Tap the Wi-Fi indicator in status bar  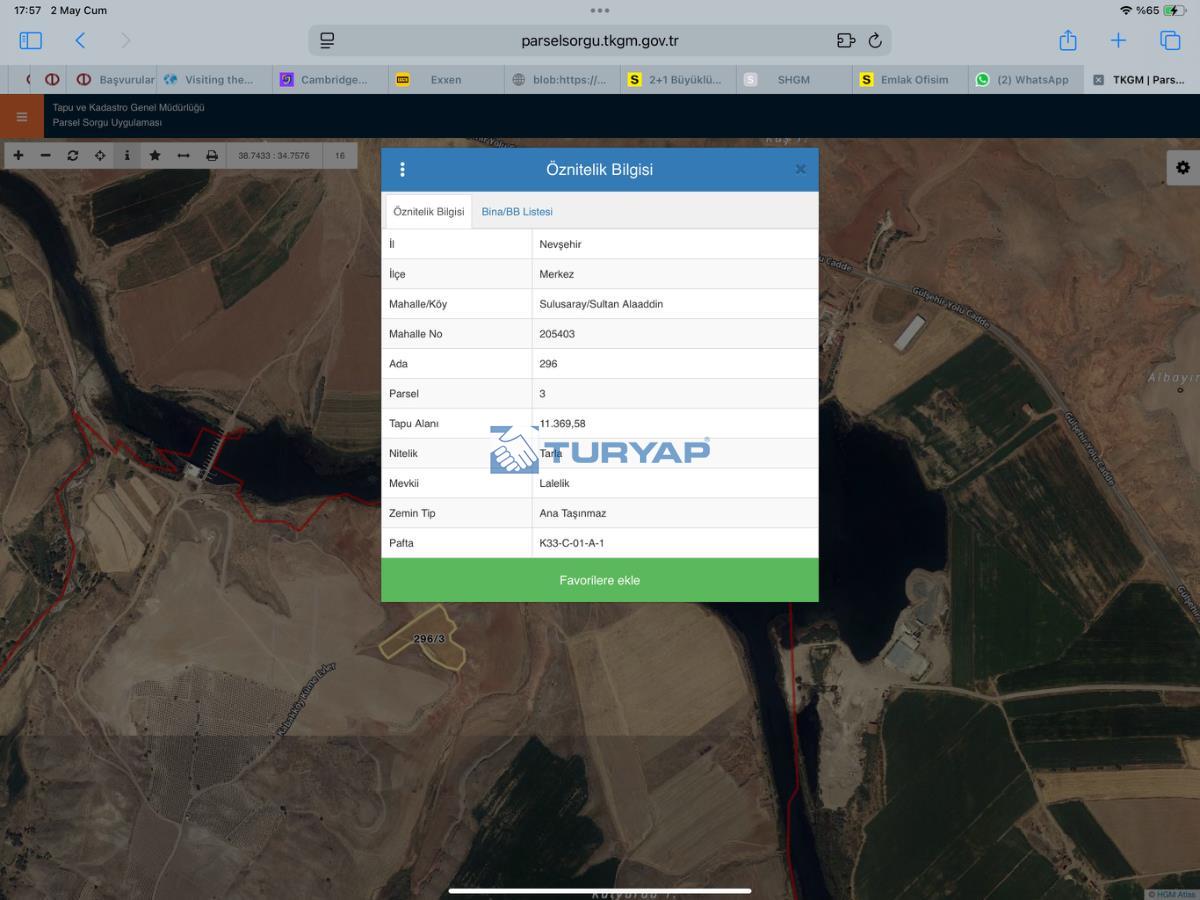1126,10
